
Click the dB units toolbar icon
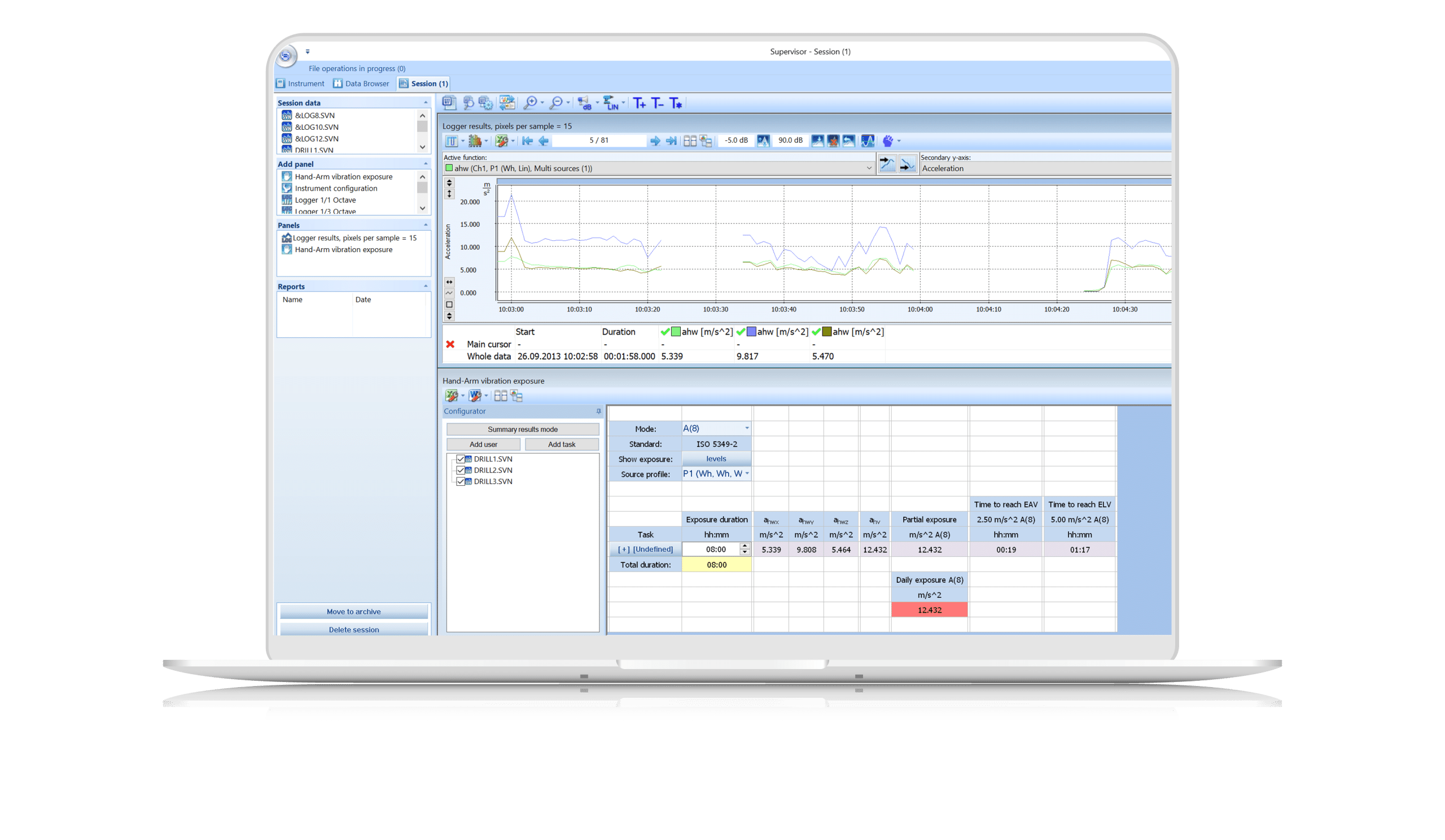[584, 103]
